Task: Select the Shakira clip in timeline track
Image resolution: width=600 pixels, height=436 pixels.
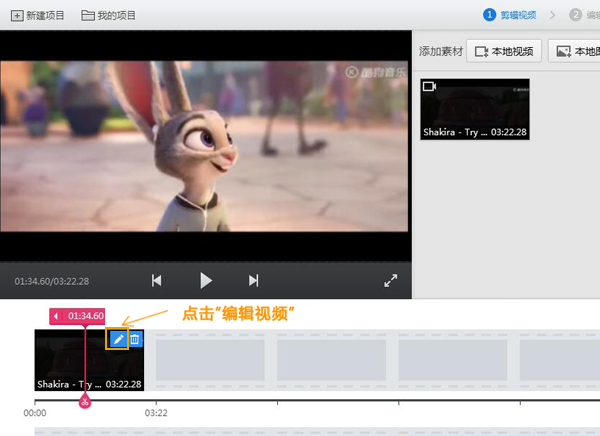Action: coord(89,360)
